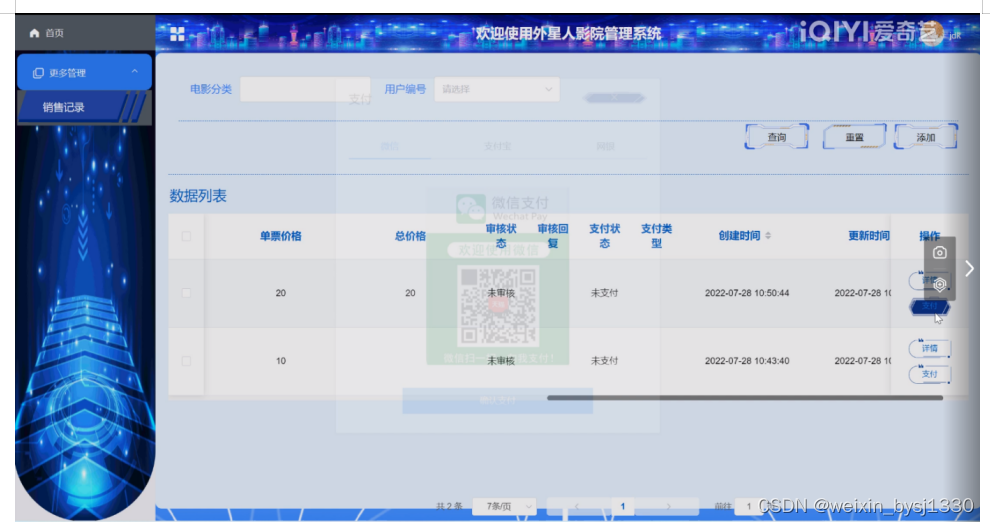Click the 支付状态 column header
Image resolution: width=990 pixels, height=526 pixels.
605,236
